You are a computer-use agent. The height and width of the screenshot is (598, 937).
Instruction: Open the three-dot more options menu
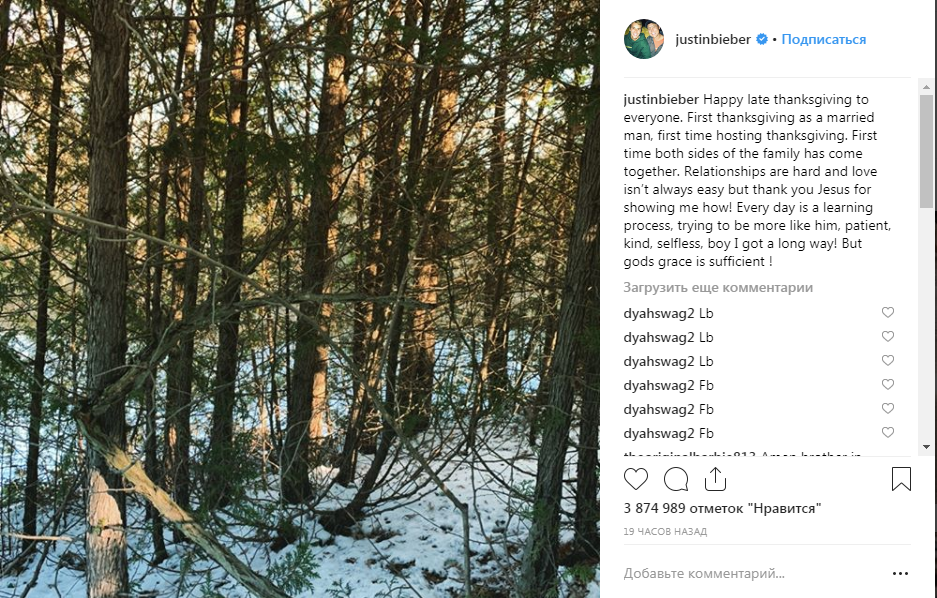point(900,574)
